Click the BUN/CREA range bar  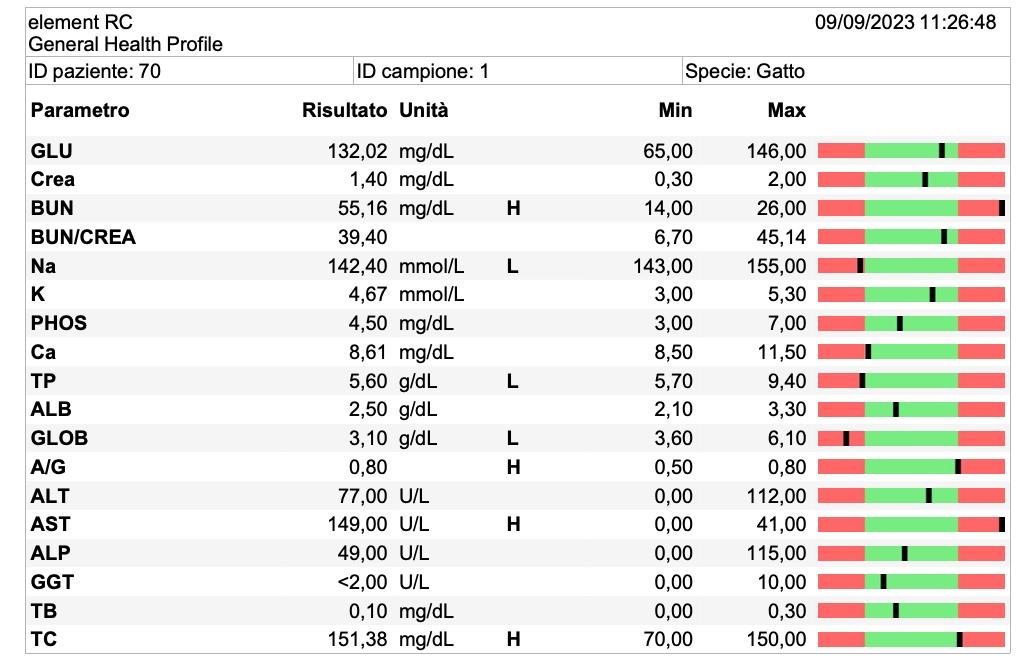coord(911,237)
